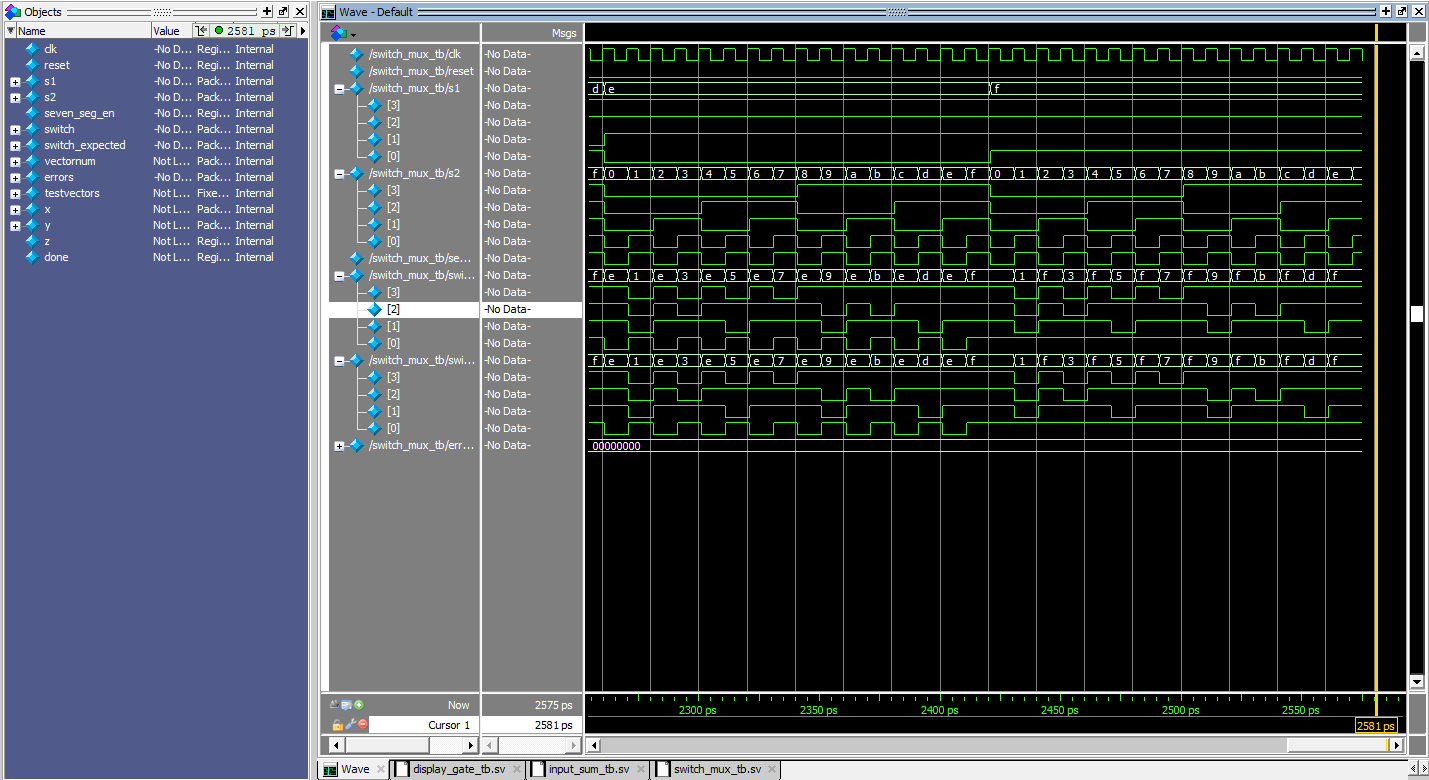Screen dimensions: 1429x780
Task: Expand switch_expected in Objects list
Action: pos(15,145)
